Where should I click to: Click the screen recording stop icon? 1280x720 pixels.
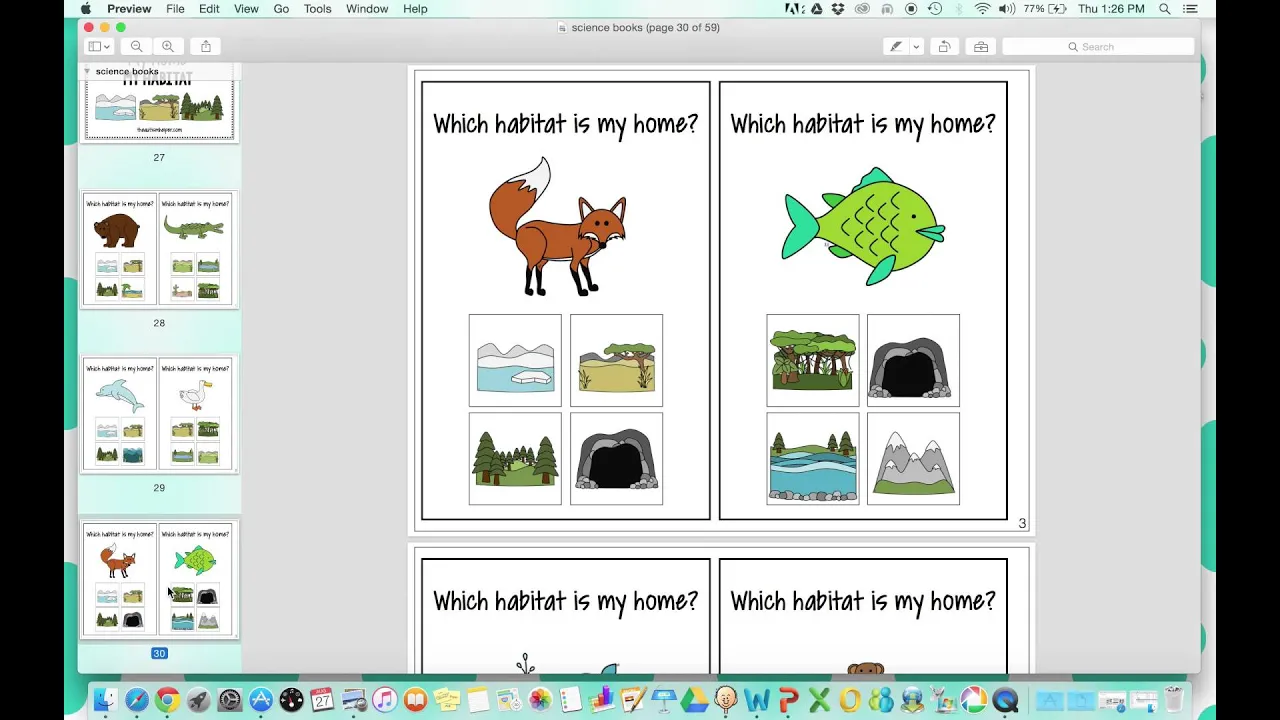click(911, 8)
